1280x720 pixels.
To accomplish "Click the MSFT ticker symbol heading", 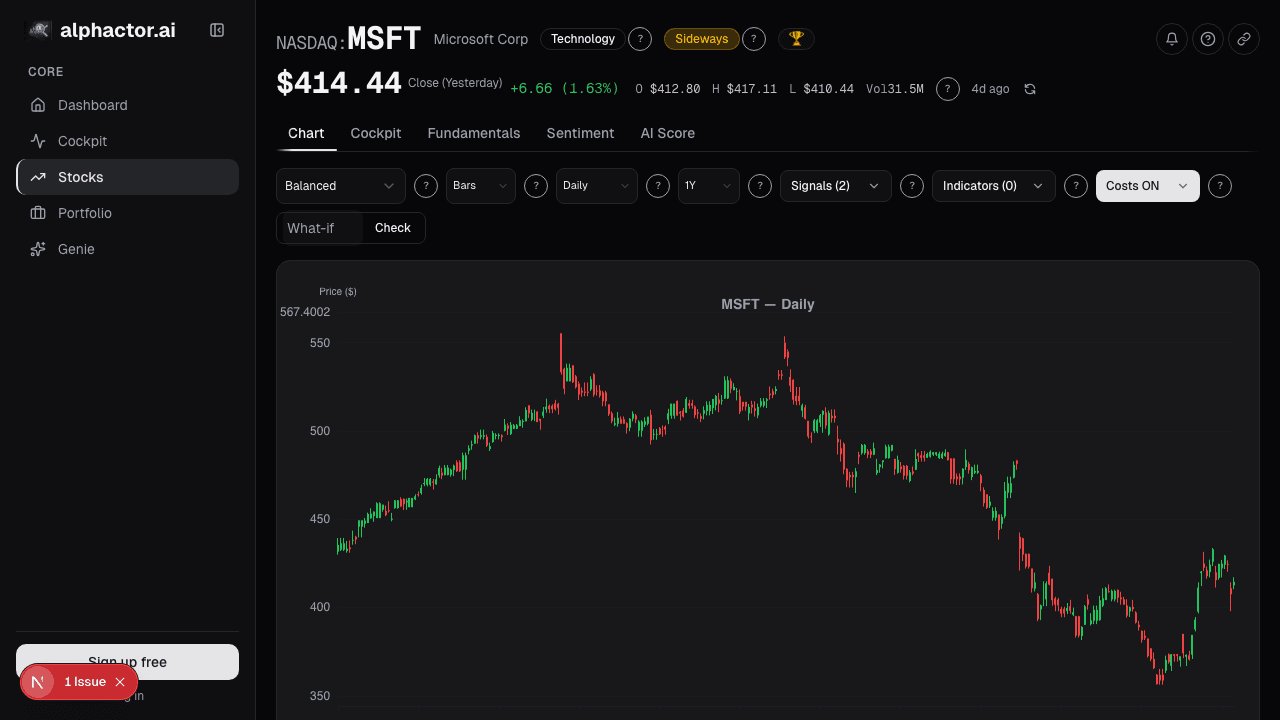I will coord(385,39).
